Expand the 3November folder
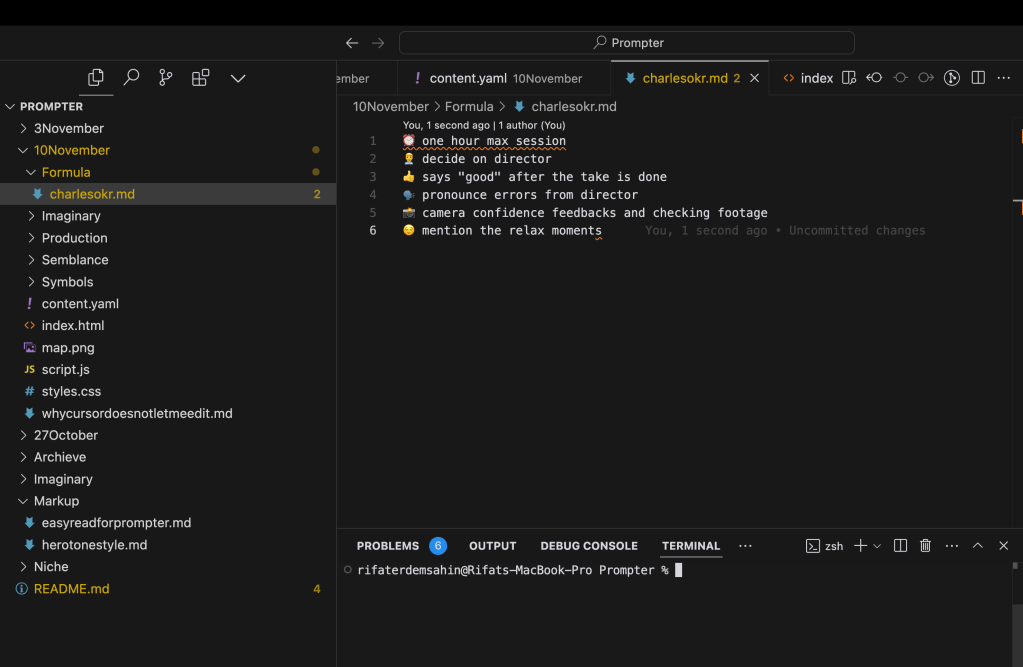The width and height of the screenshot is (1023, 667). tap(168, 129)
